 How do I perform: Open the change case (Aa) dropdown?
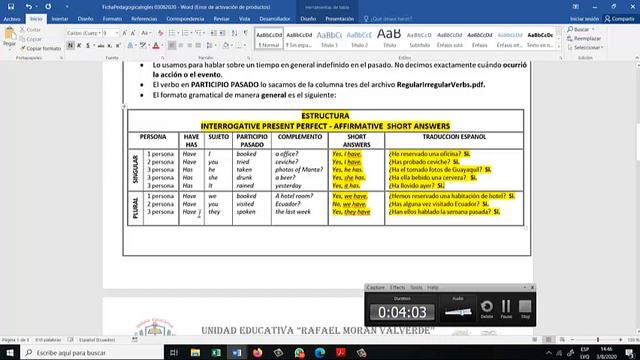146,33
